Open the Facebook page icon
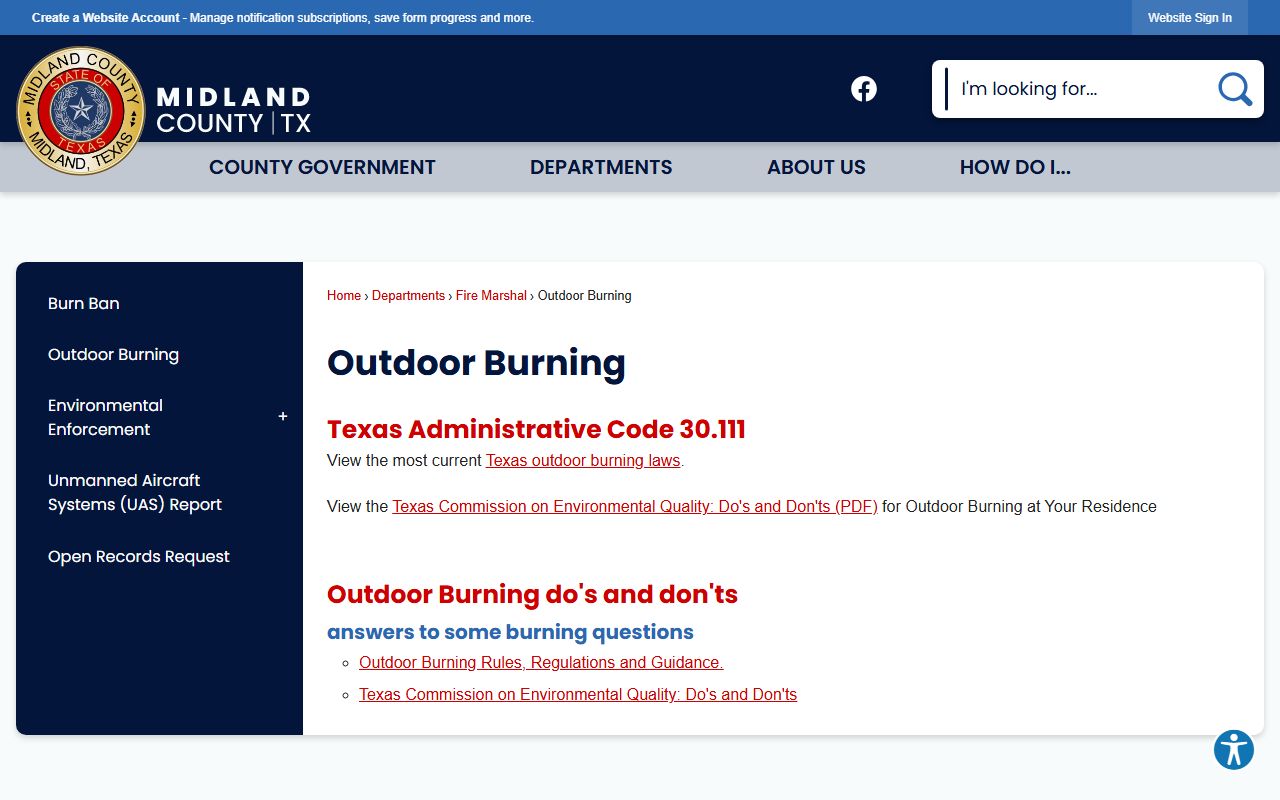 click(864, 89)
